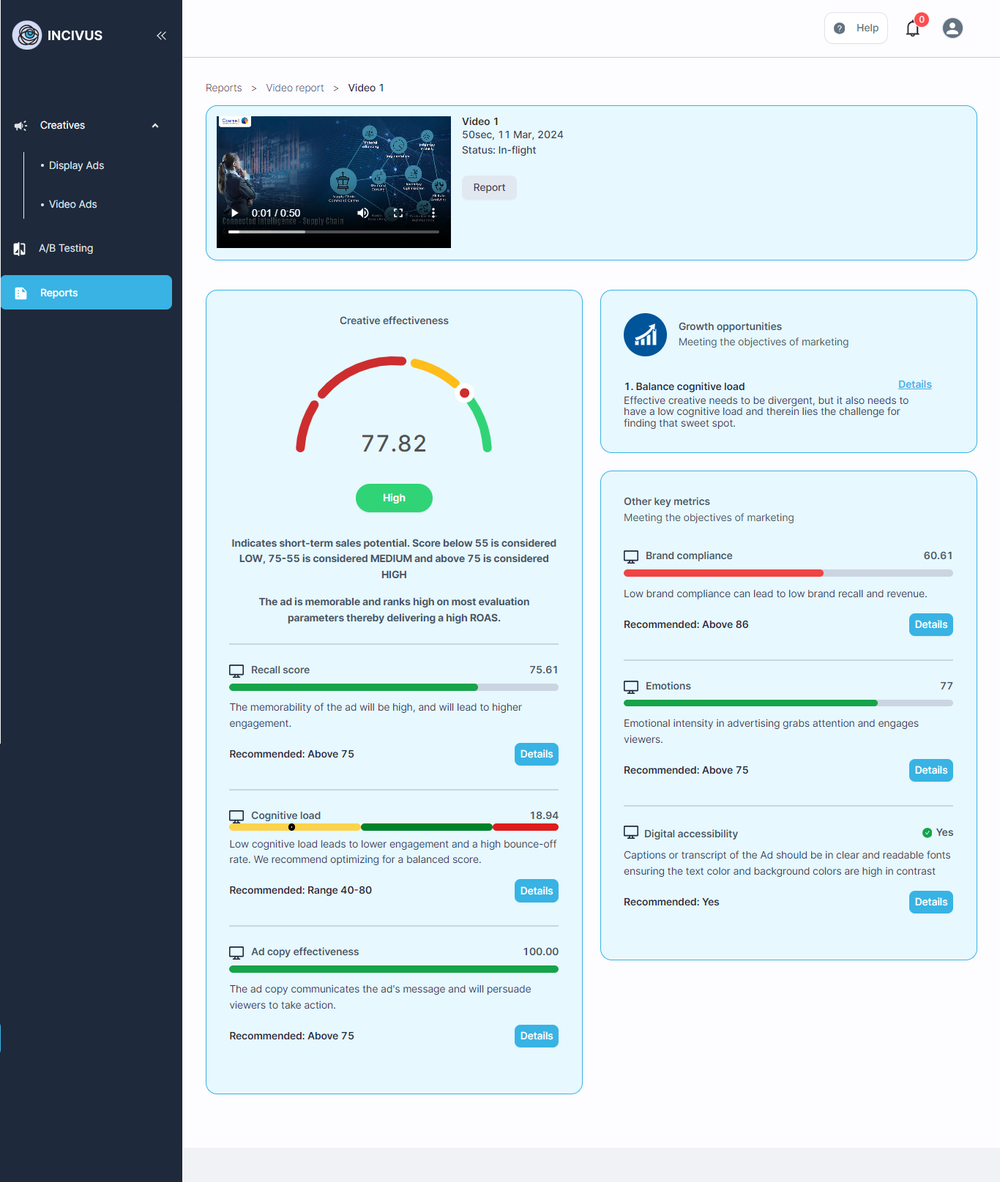This screenshot has width=1000, height=1182.
Task: Select the Creatives megaphone icon in sidebar
Action: click(x=20, y=125)
